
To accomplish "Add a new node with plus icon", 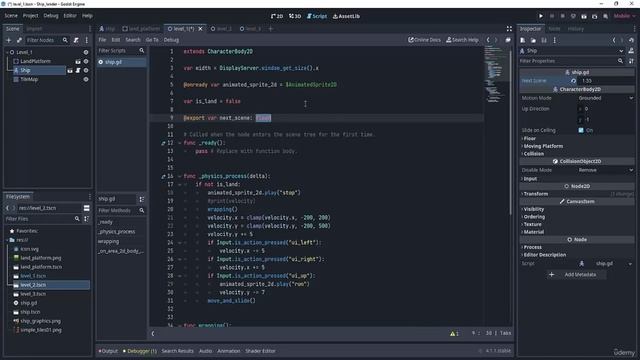I will pos(9,40).
